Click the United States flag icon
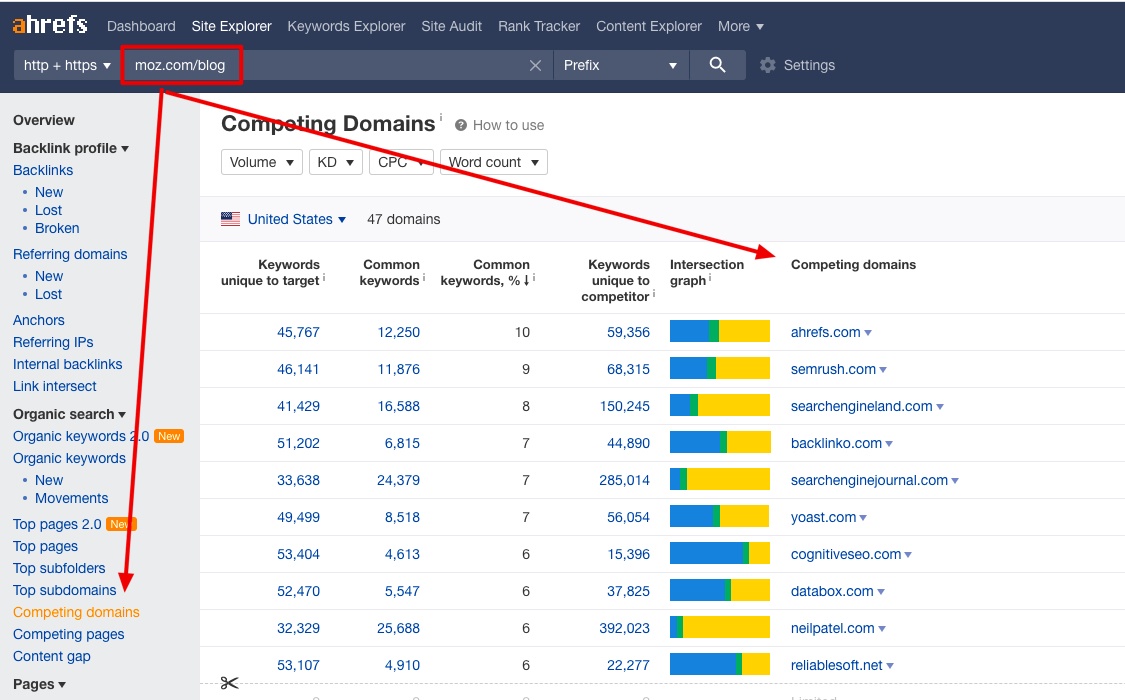The image size is (1125, 700). (x=230, y=219)
